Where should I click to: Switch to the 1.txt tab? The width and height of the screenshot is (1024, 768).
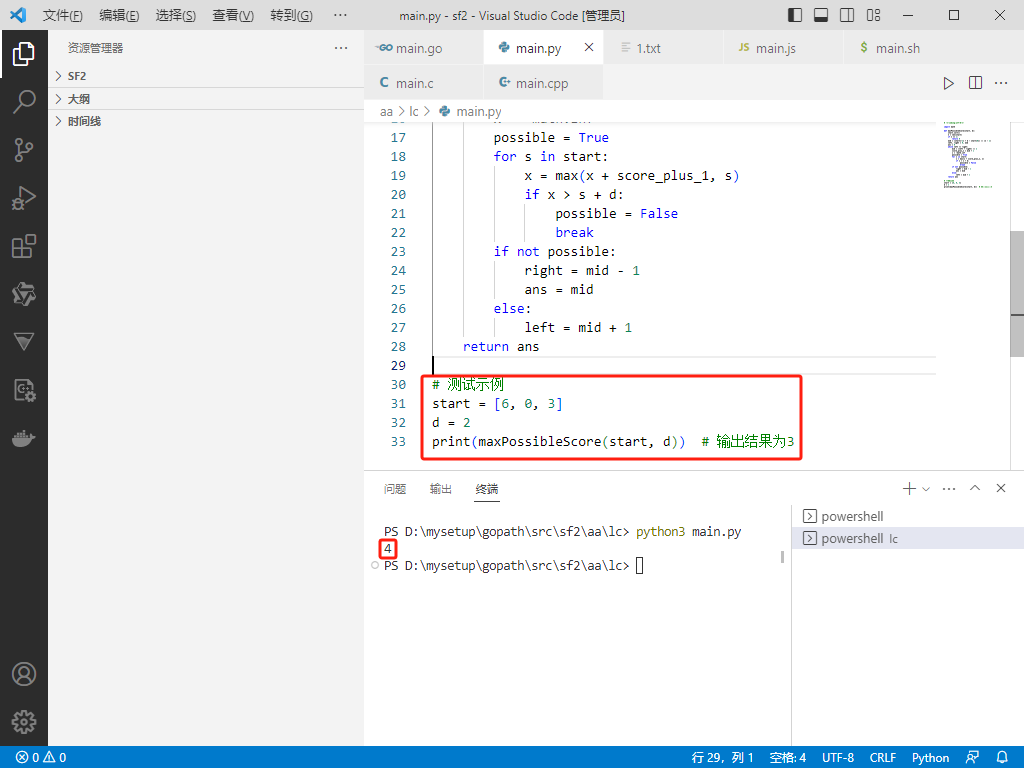pos(664,48)
